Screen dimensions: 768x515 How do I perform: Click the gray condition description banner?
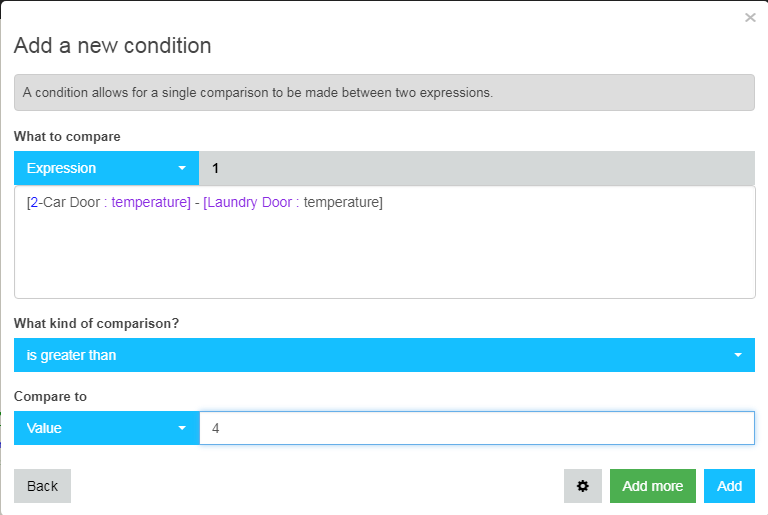[x=384, y=92]
